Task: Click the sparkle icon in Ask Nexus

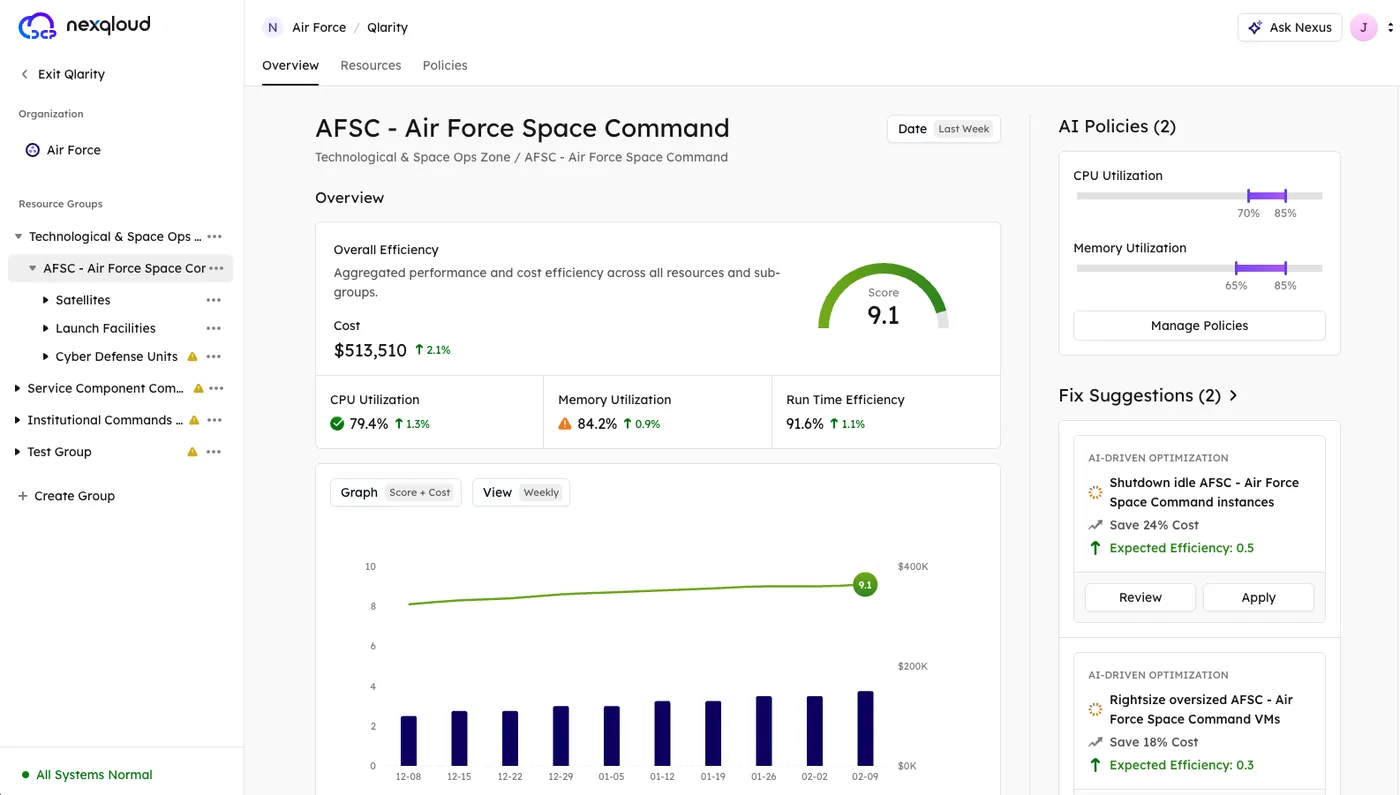Action: tap(1255, 27)
